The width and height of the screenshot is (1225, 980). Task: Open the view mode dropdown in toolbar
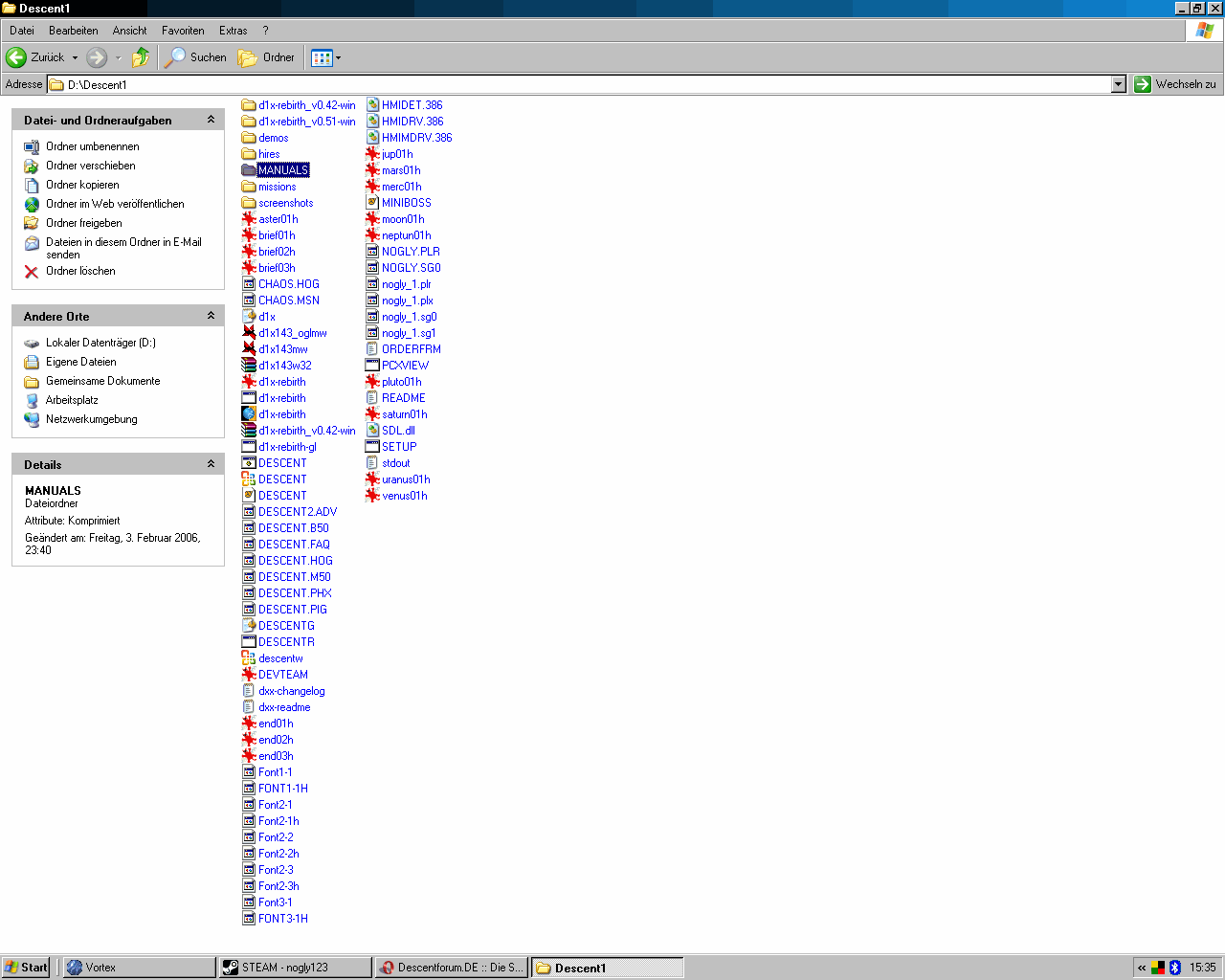tap(338, 58)
